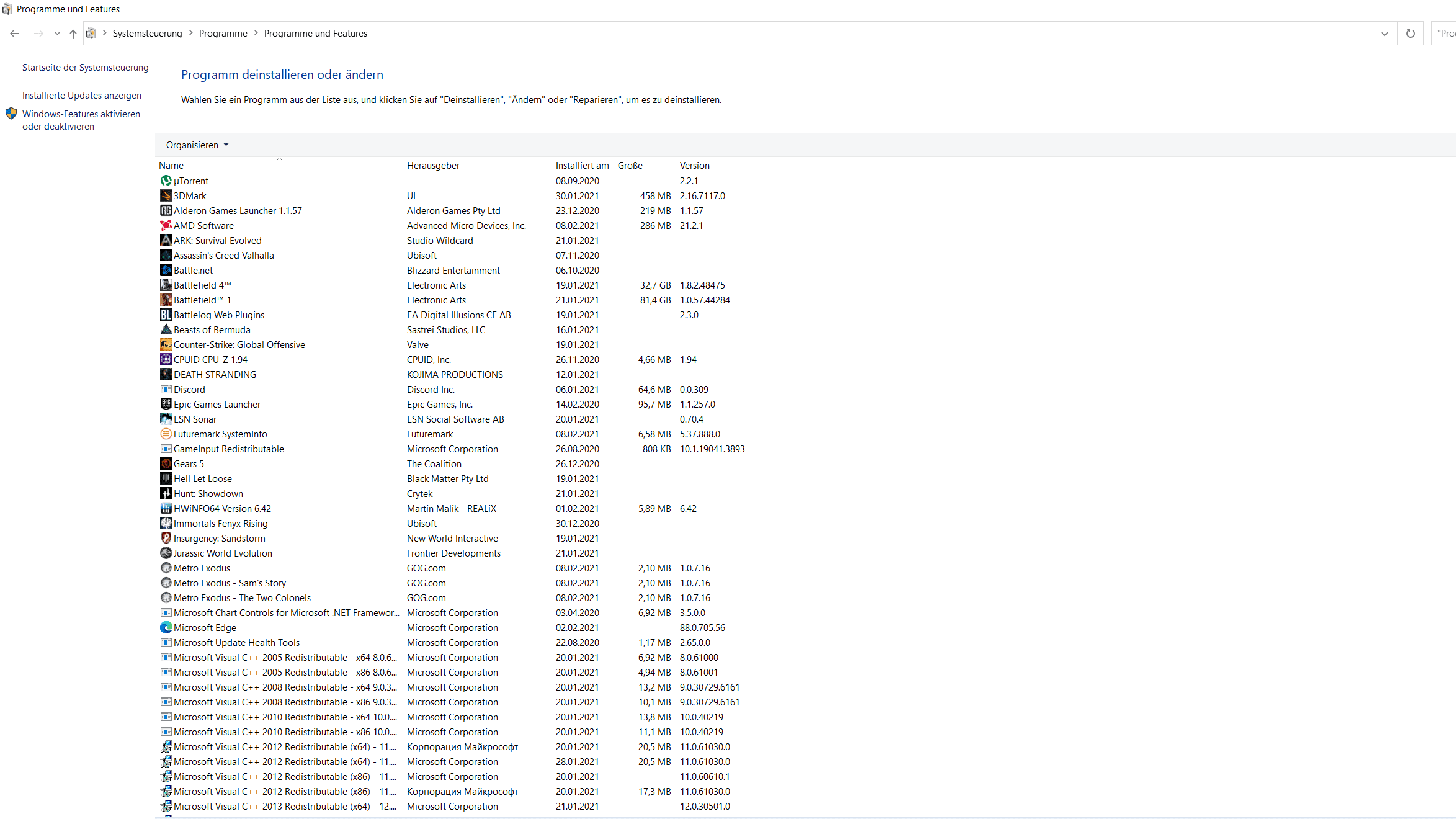
Task: Select the Immortals Fenyx Rising icon
Action: (166, 523)
